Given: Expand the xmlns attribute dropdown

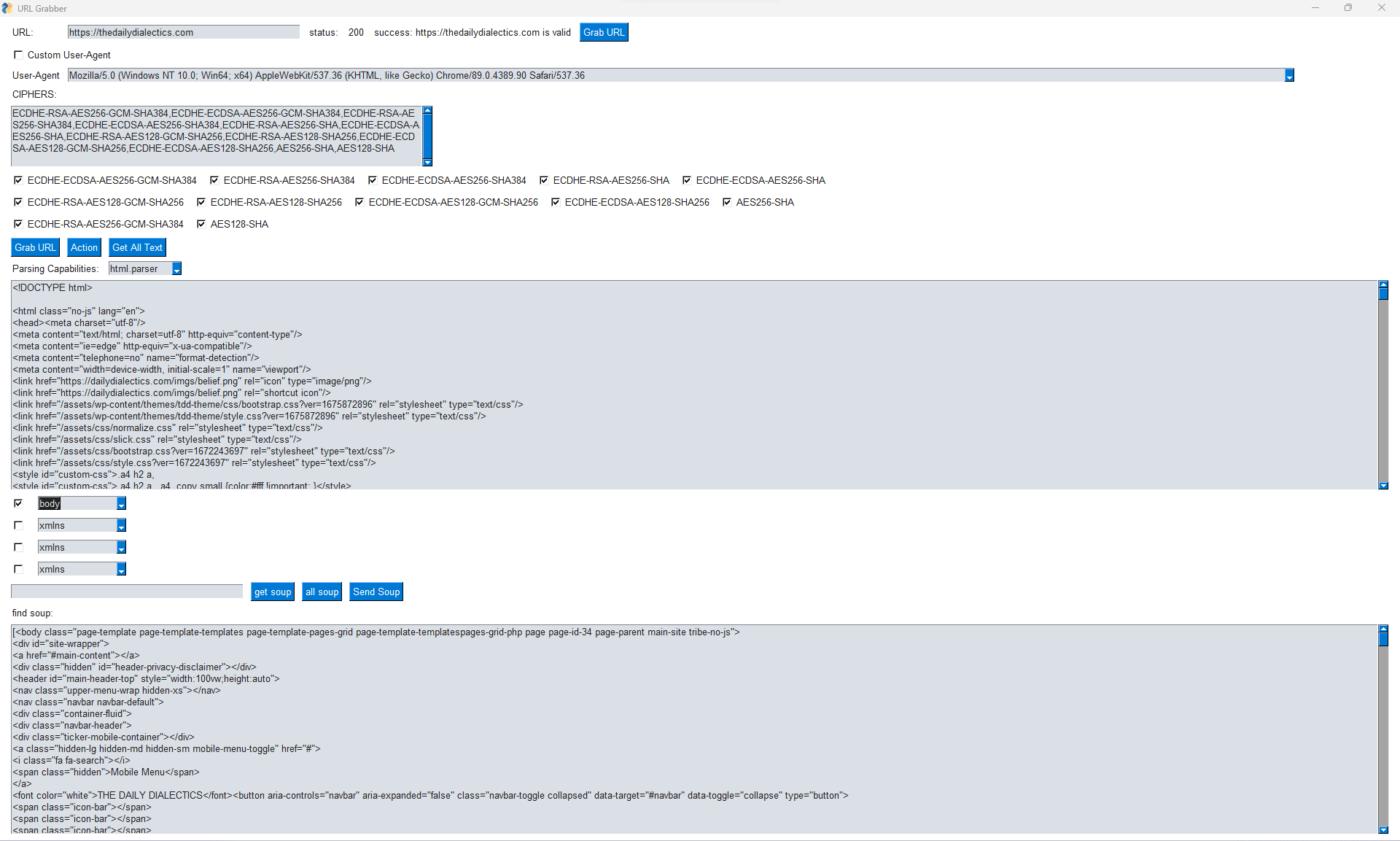Looking at the screenshot, I should pyautogui.click(x=121, y=525).
